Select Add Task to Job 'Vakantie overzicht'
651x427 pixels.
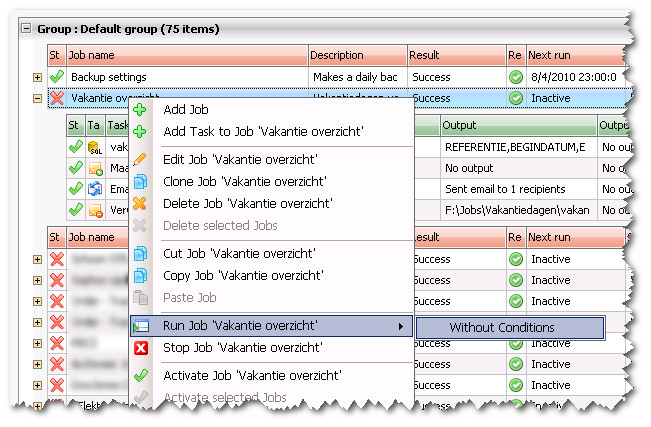(x=263, y=131)
